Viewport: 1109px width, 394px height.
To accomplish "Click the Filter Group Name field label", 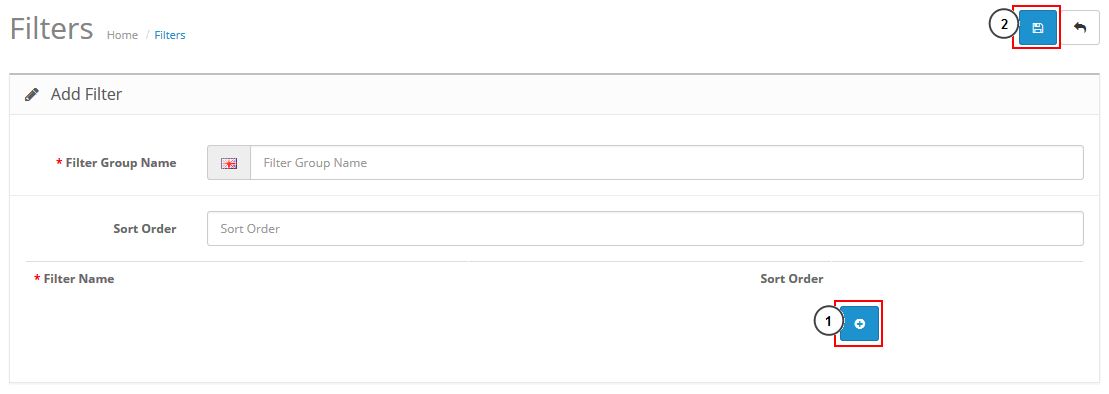I will [121, 163].
